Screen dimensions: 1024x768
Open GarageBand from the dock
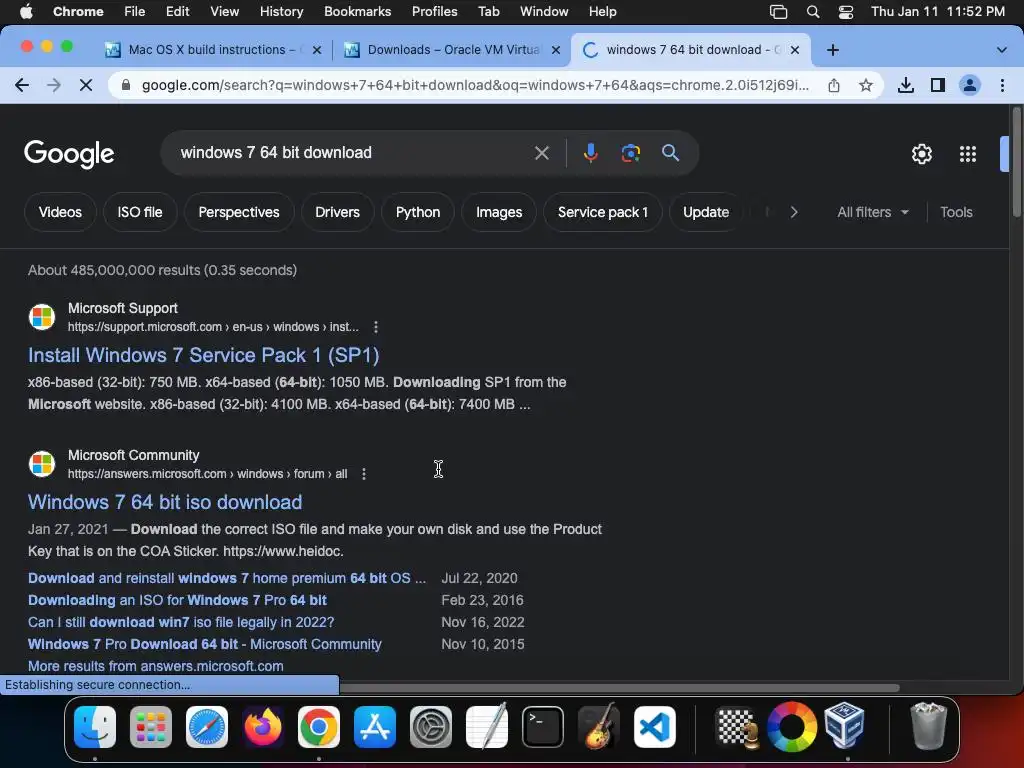[599, 726]
